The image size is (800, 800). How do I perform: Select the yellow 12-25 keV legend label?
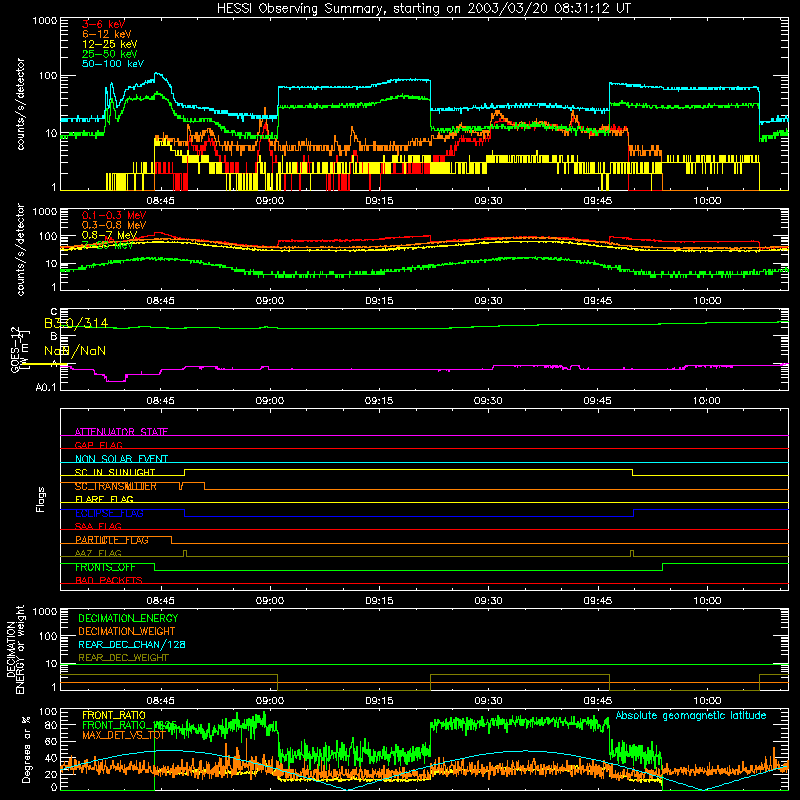click(x=109, y=44)
